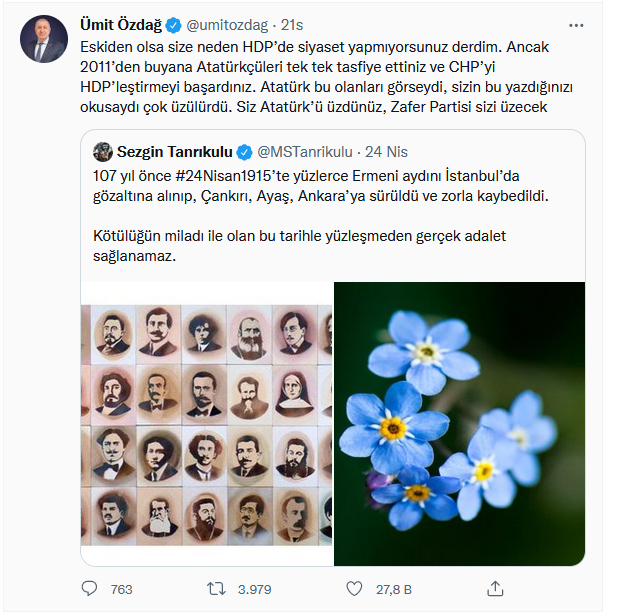The height and width of the screenshot is (612, 621).
Task: Open the Ümit Özdağ display name link
Action: [117, 24]
